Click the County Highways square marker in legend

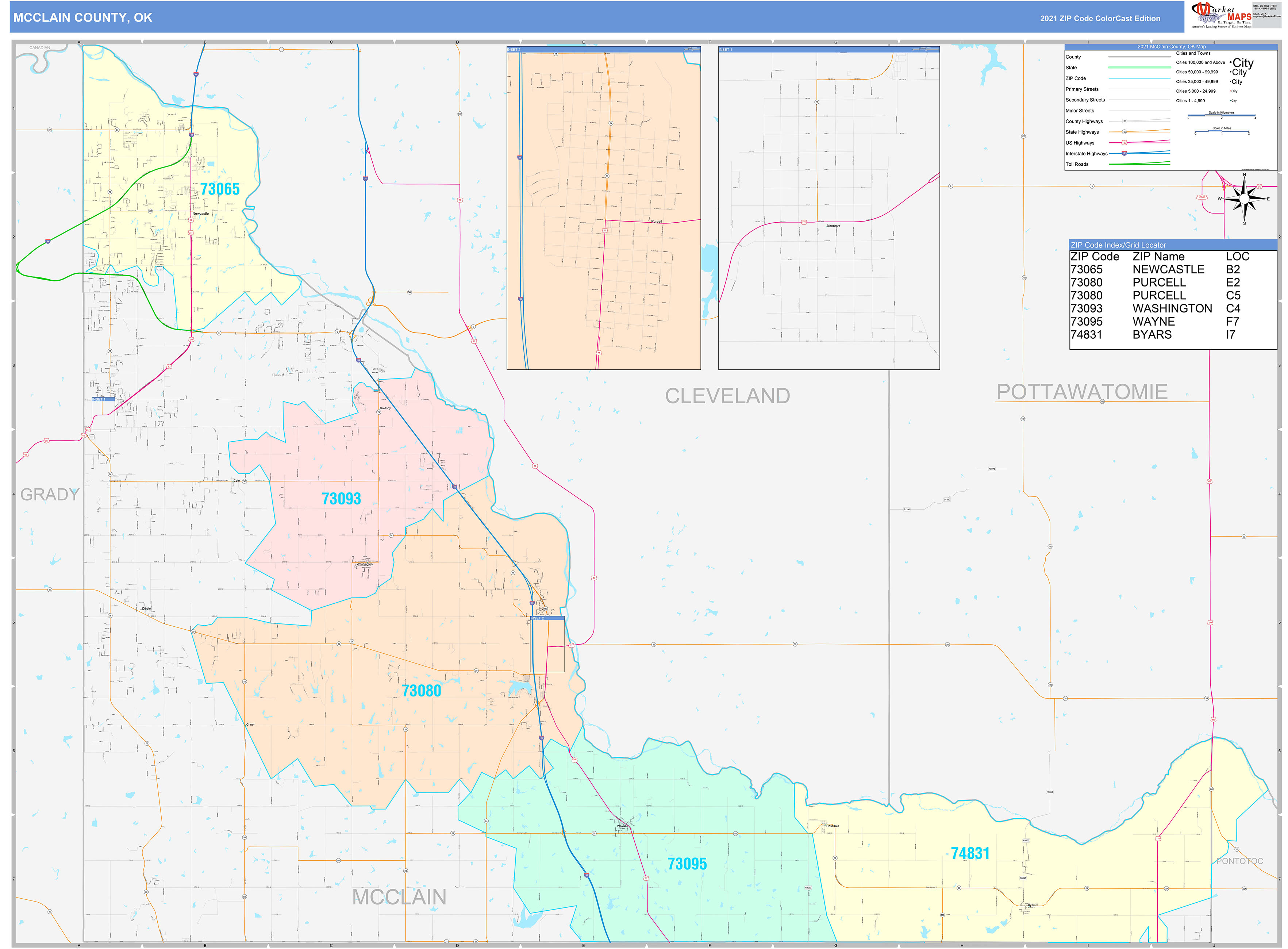tap(1124, 121)
